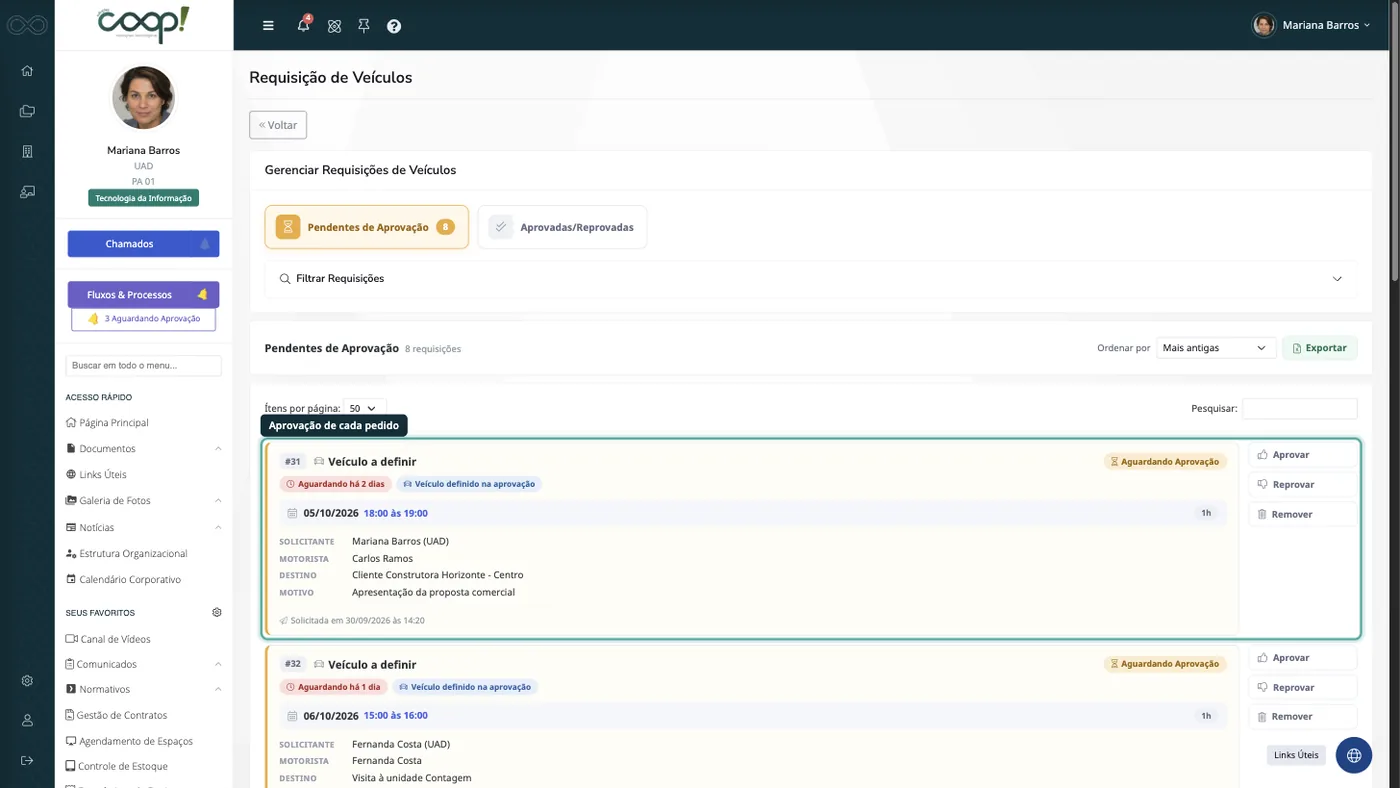Open the help question mark icon
Image resolution: width=1400 pixels, height=788 pixels.
coord(394,26)
